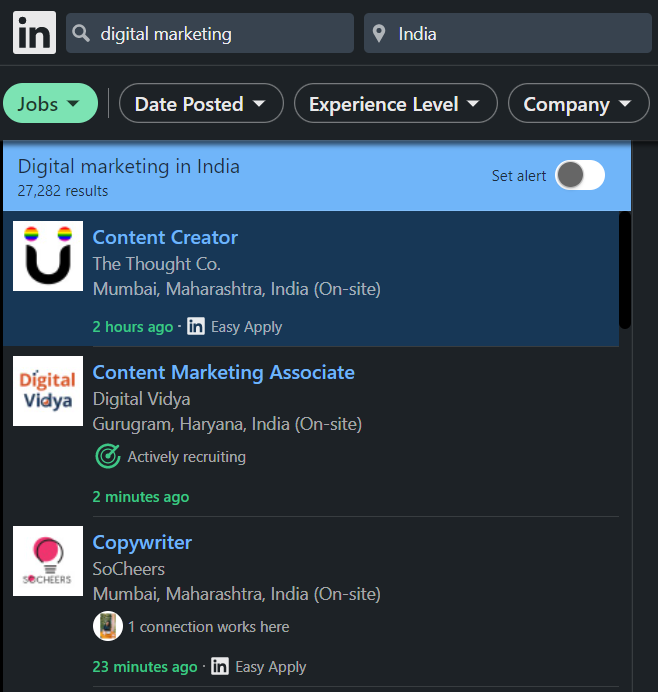This screenshot has width=658, height=692.
Task: Click the Actively recruiting label
Action: point(187,457)
